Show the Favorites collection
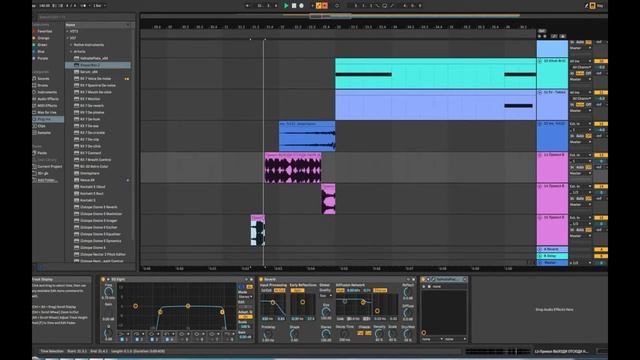This screenshot has height=360, width=640. (x=44, y=31)
